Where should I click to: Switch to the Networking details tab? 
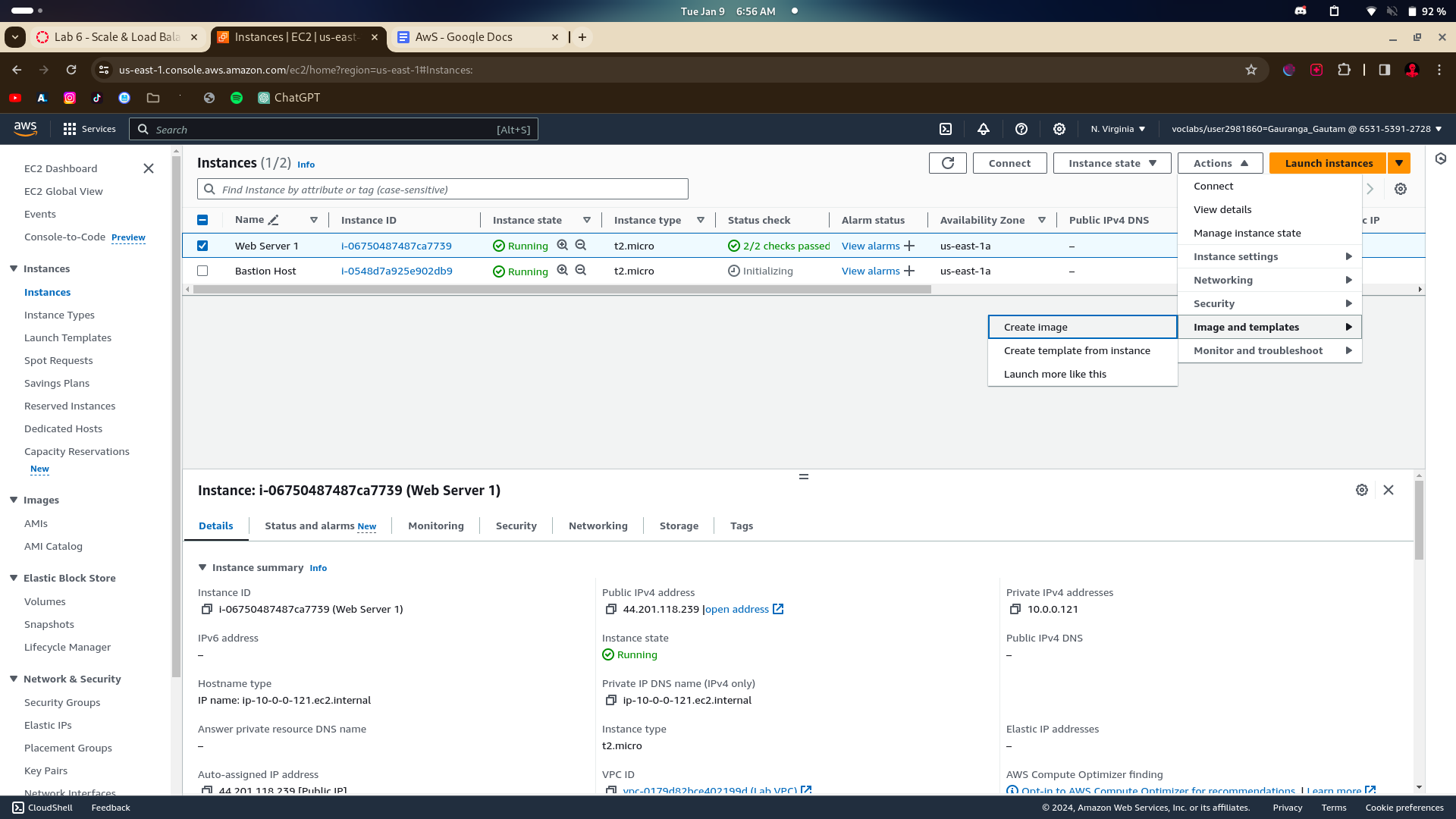click(598, 526)
